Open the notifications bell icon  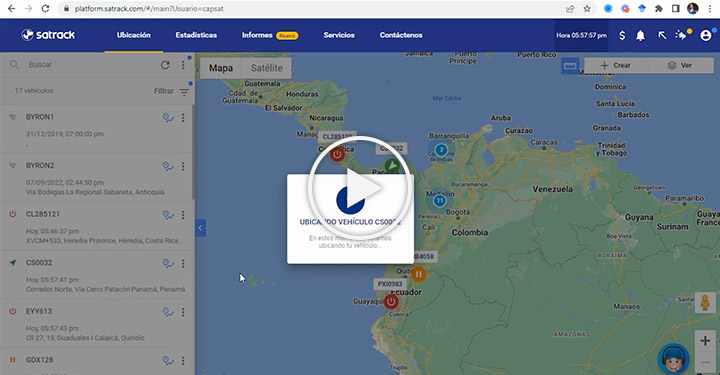[x=640, y=36]
